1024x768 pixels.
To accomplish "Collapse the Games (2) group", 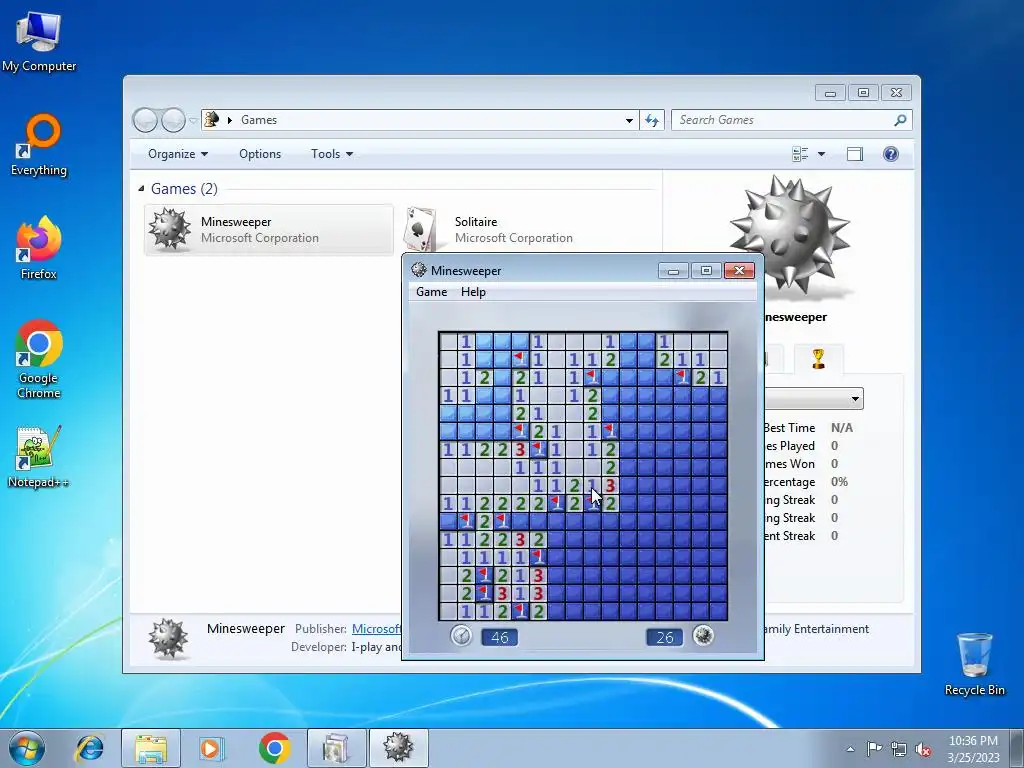I will point(141,189).
